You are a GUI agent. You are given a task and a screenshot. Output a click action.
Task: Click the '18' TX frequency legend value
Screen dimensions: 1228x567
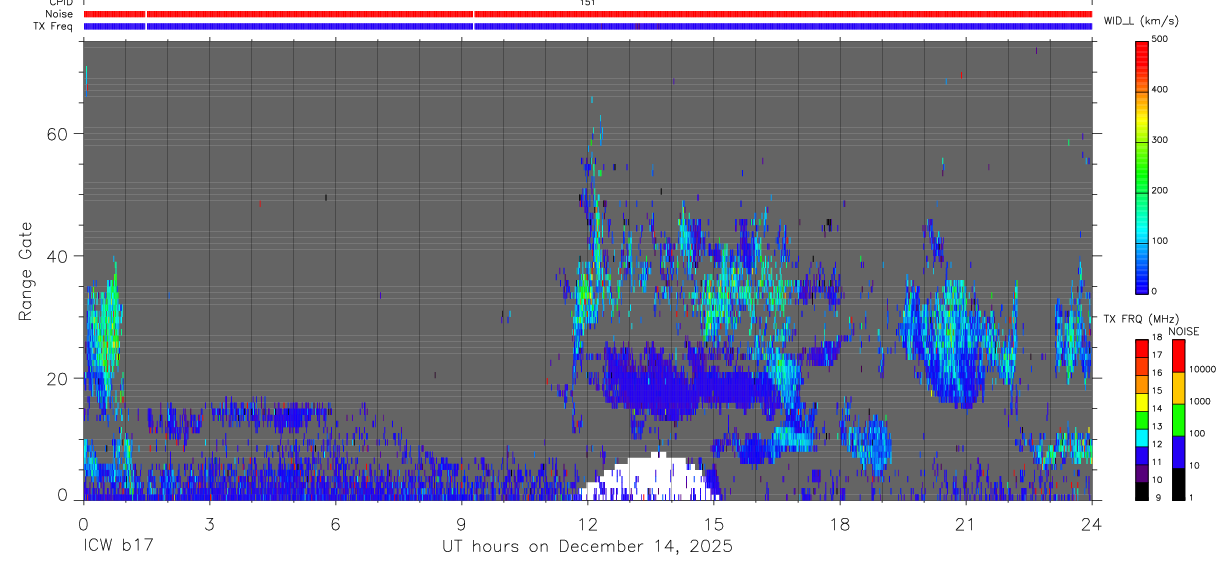1157,337
